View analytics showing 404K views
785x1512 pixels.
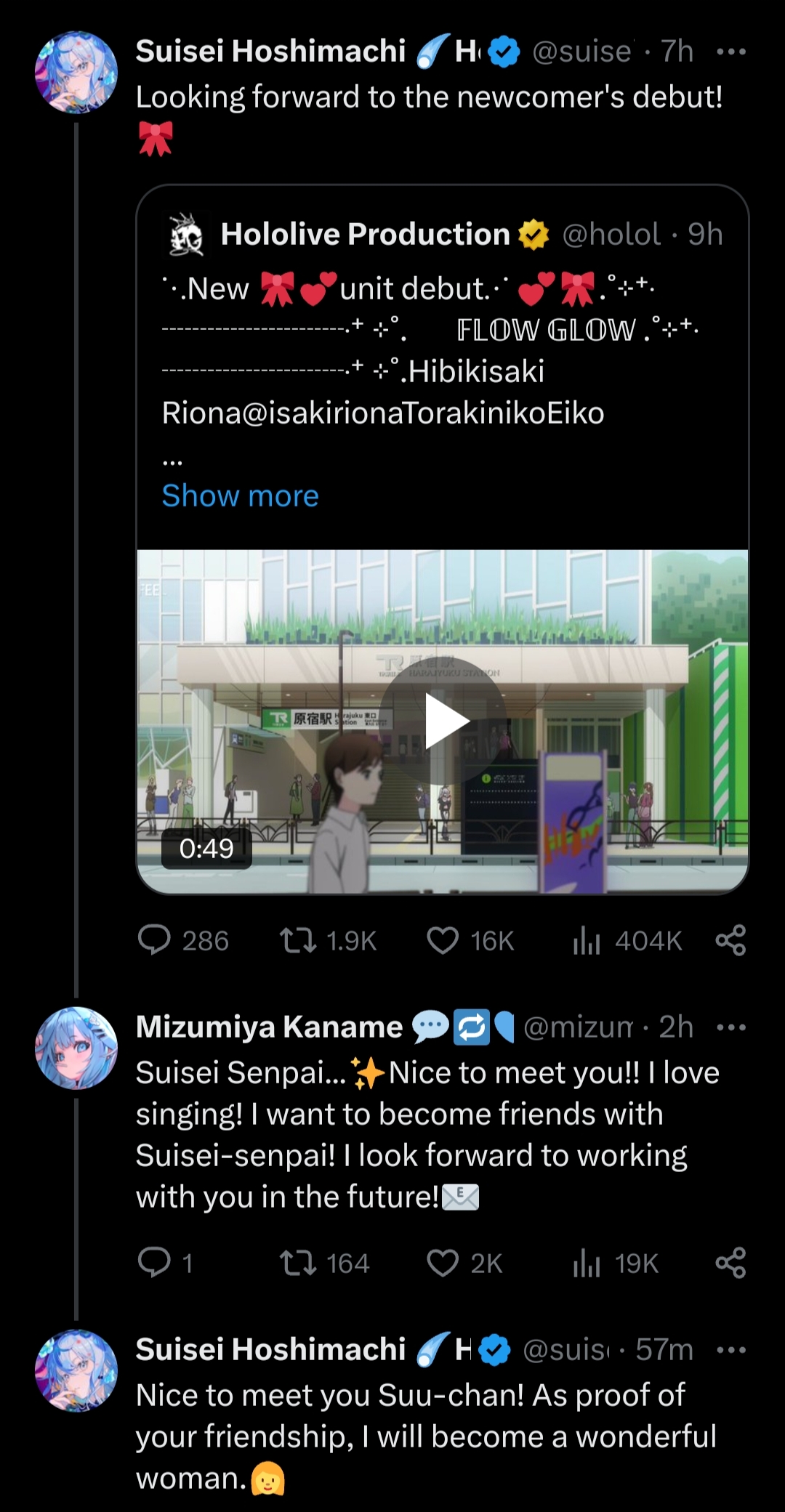pyautogui.click(x=587, y=940)
